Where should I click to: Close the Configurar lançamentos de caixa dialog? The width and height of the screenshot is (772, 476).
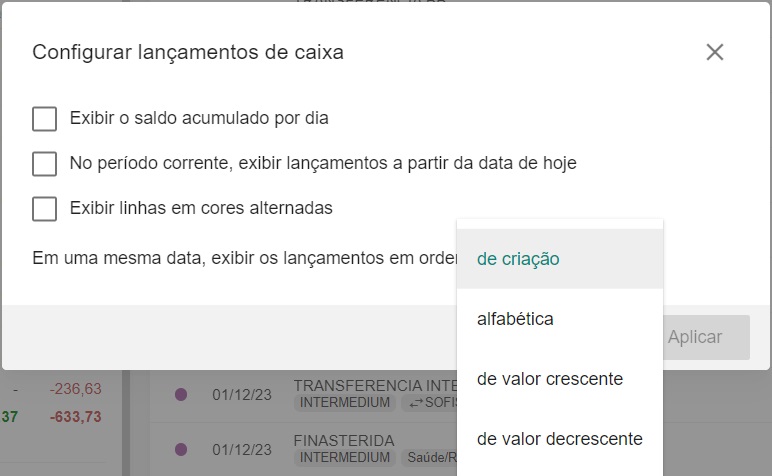[714, 52]
